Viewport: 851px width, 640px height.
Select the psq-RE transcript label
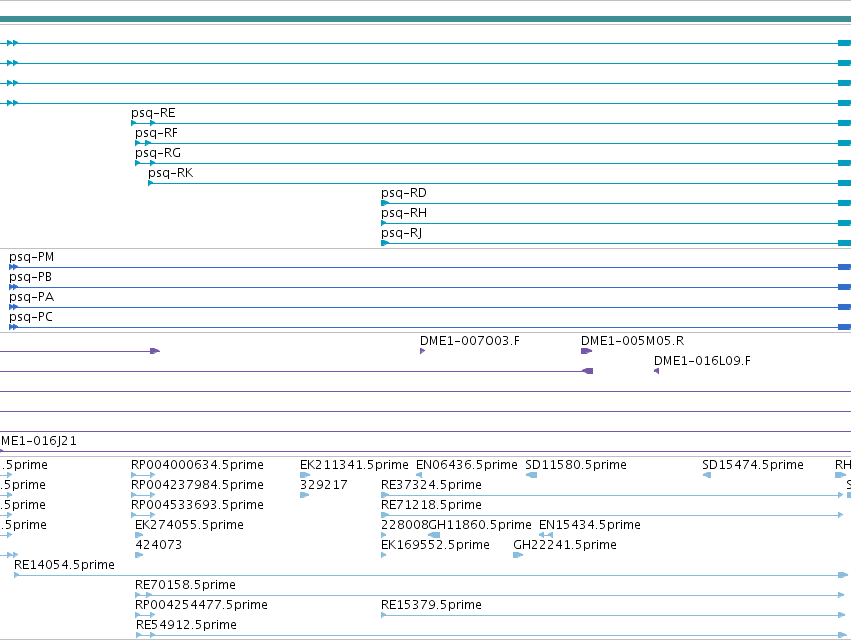tap(153, 113)
